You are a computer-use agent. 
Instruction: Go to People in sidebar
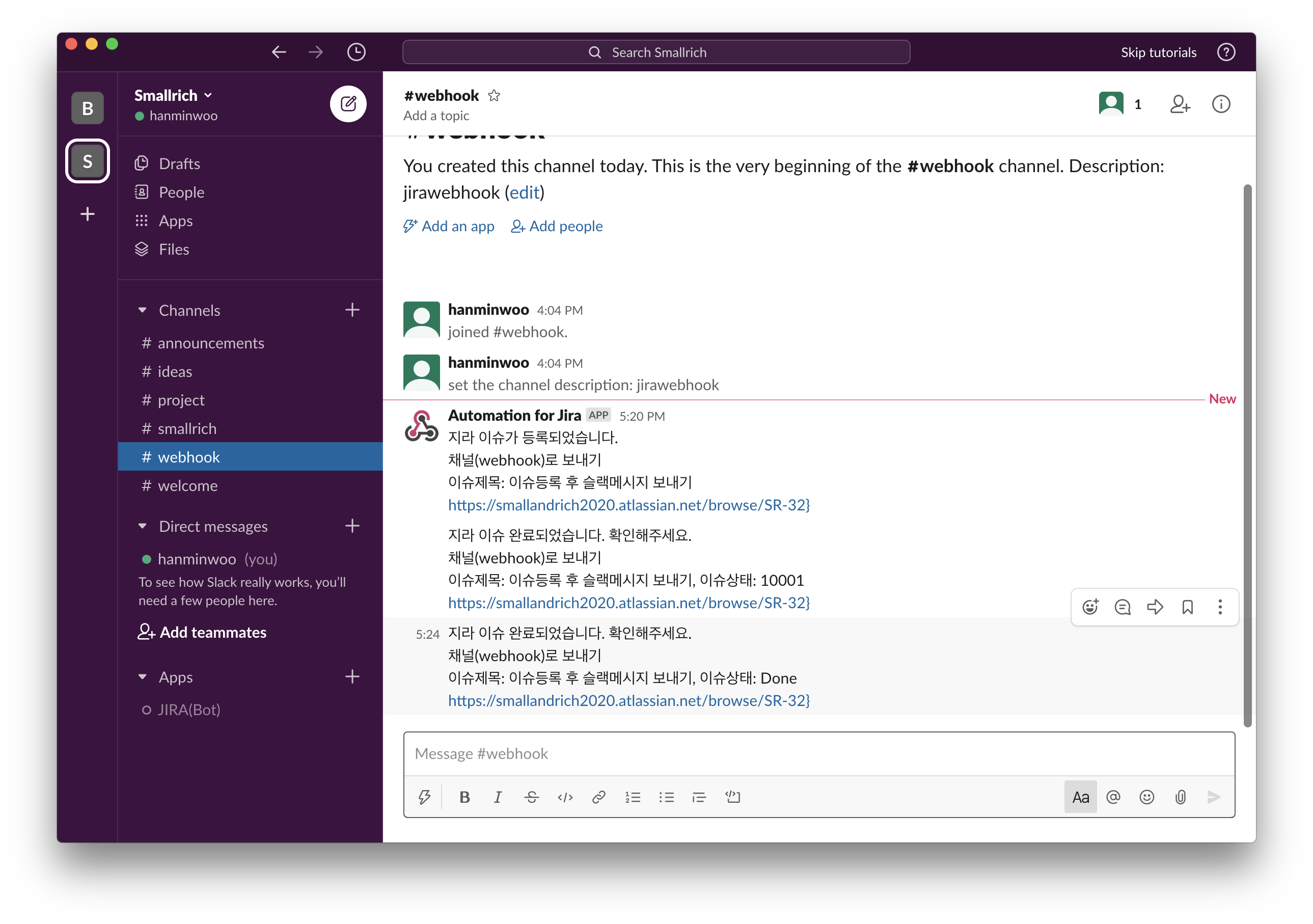181,192
